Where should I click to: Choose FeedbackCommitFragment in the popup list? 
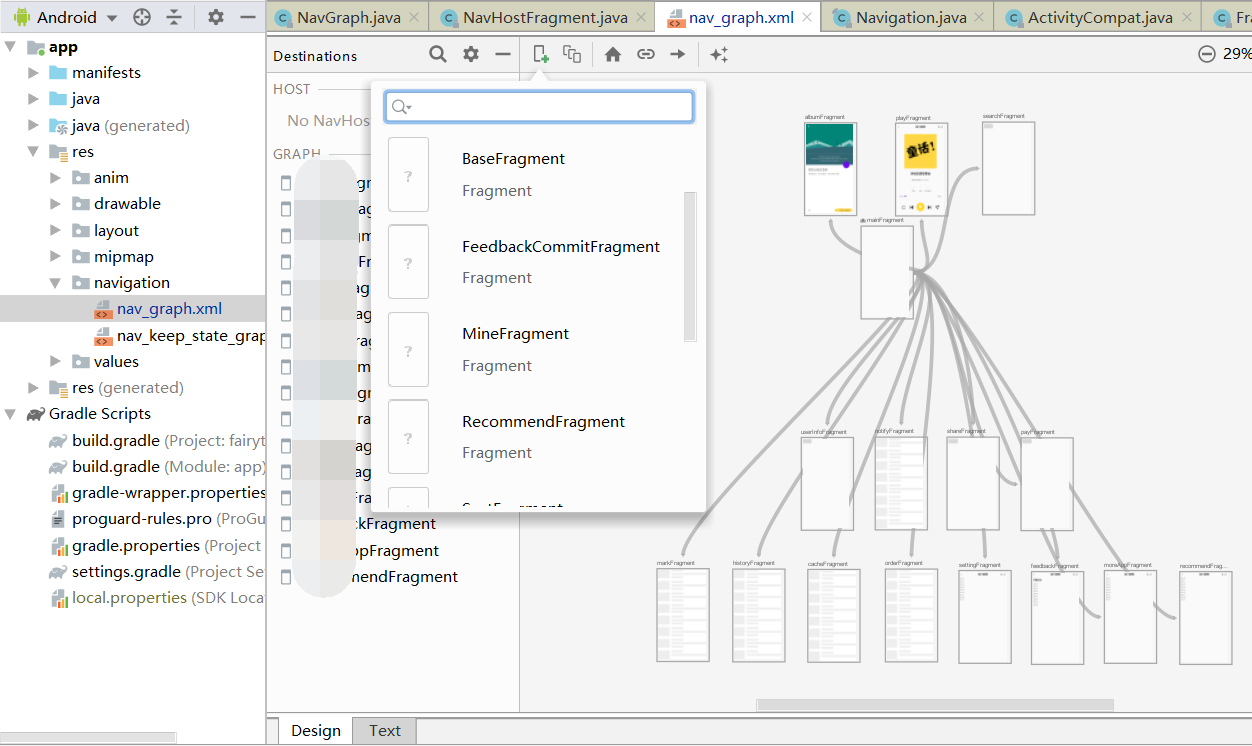click(560, 247)
